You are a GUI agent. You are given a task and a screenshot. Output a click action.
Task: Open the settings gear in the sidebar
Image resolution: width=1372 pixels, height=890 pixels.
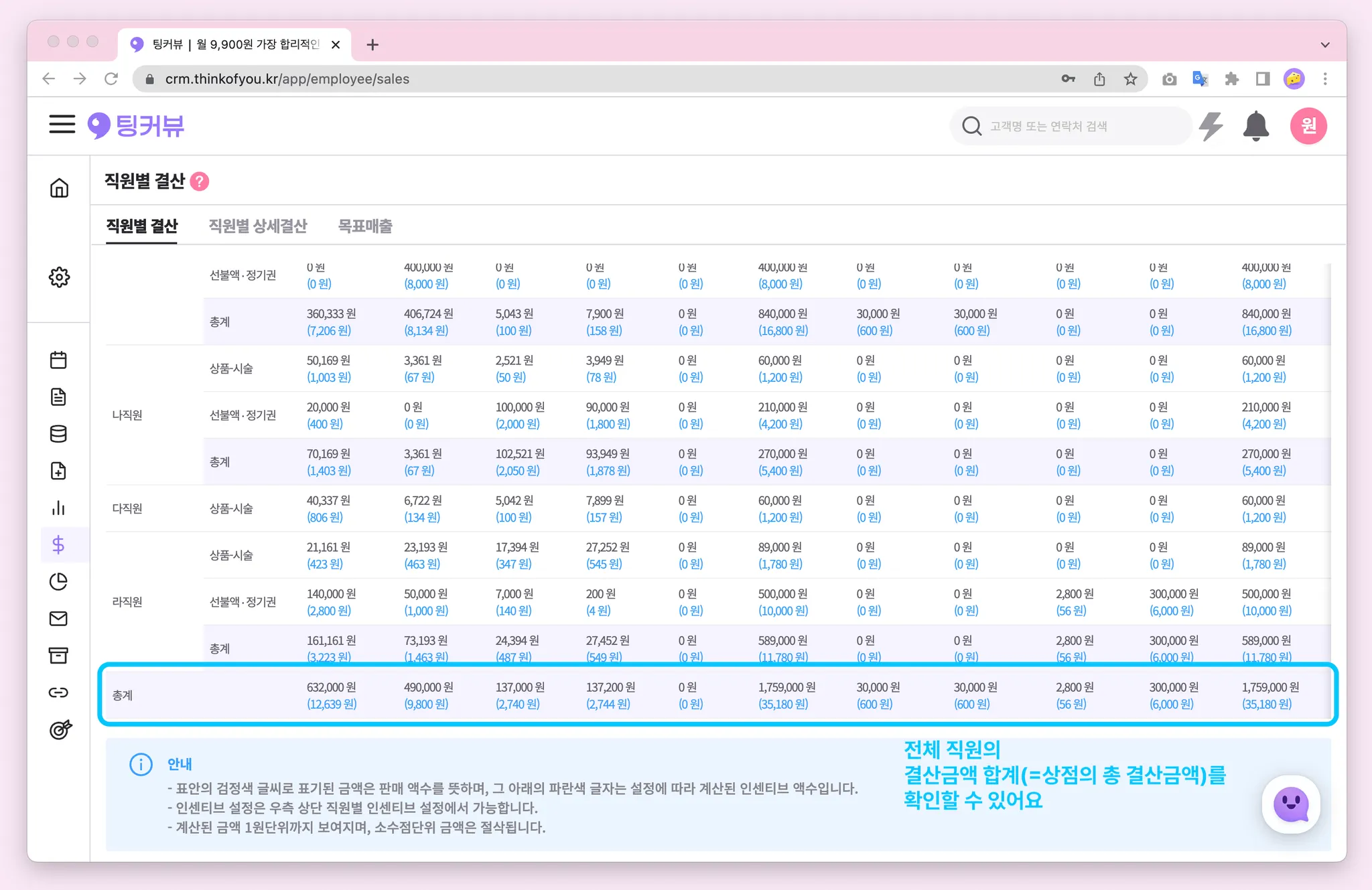point(59,277)
